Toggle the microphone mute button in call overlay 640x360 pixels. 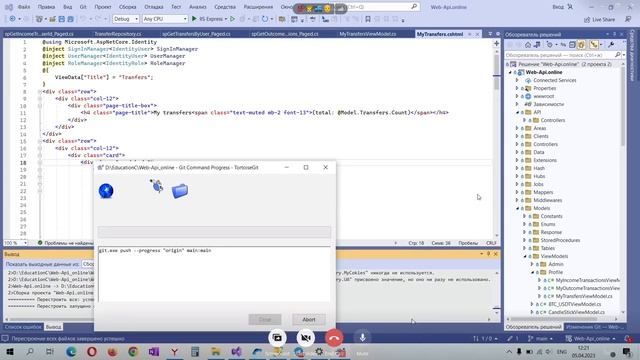point(362,338)
